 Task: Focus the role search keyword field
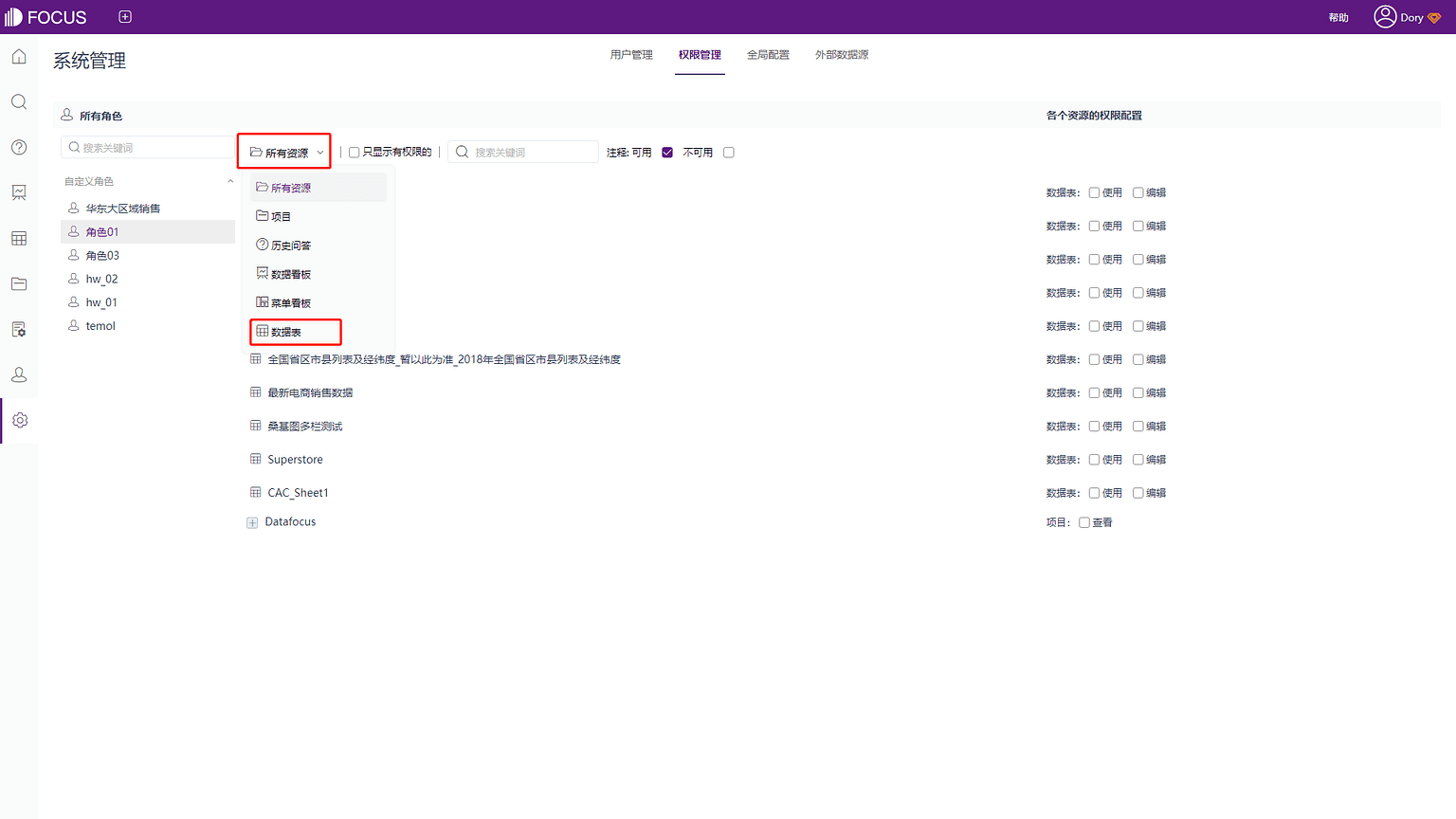coord(147,148)
